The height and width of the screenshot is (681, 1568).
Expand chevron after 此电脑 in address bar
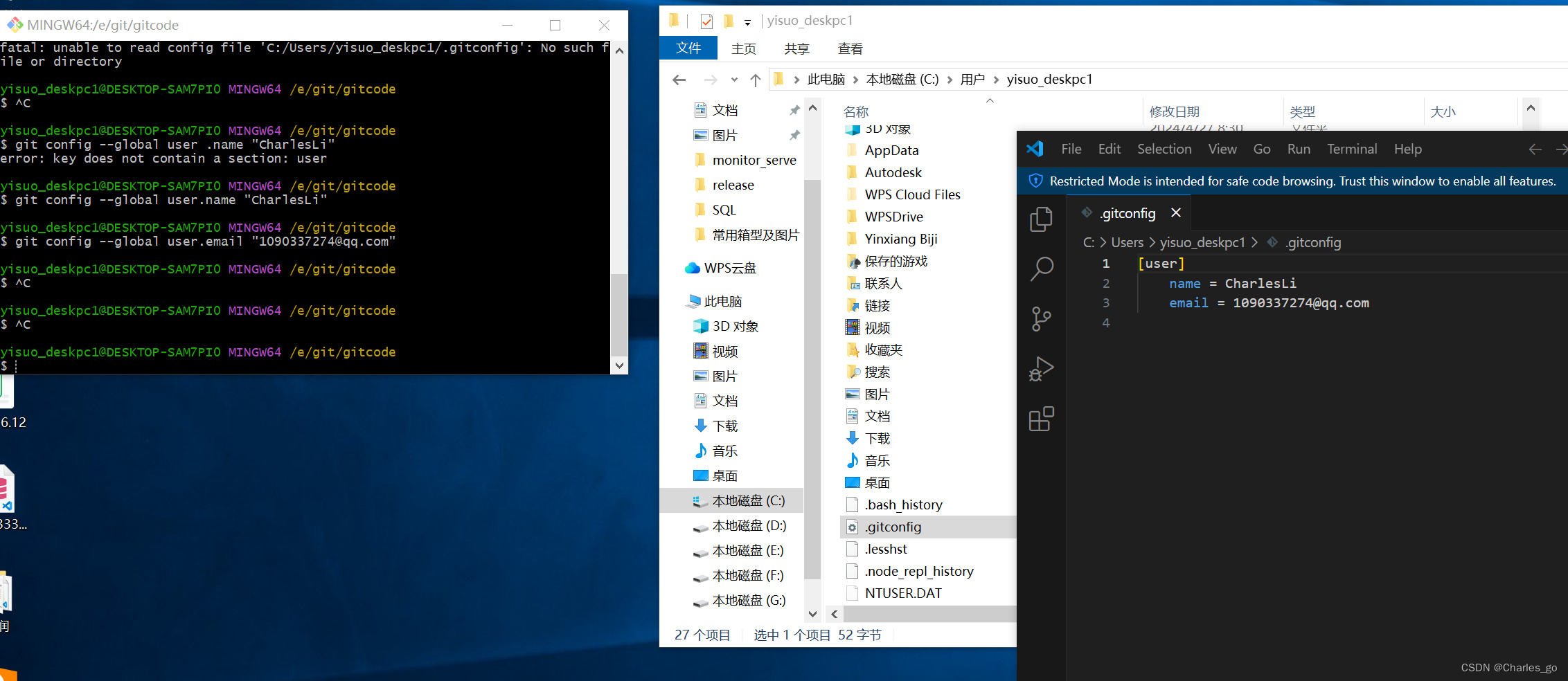click(856, 80)
